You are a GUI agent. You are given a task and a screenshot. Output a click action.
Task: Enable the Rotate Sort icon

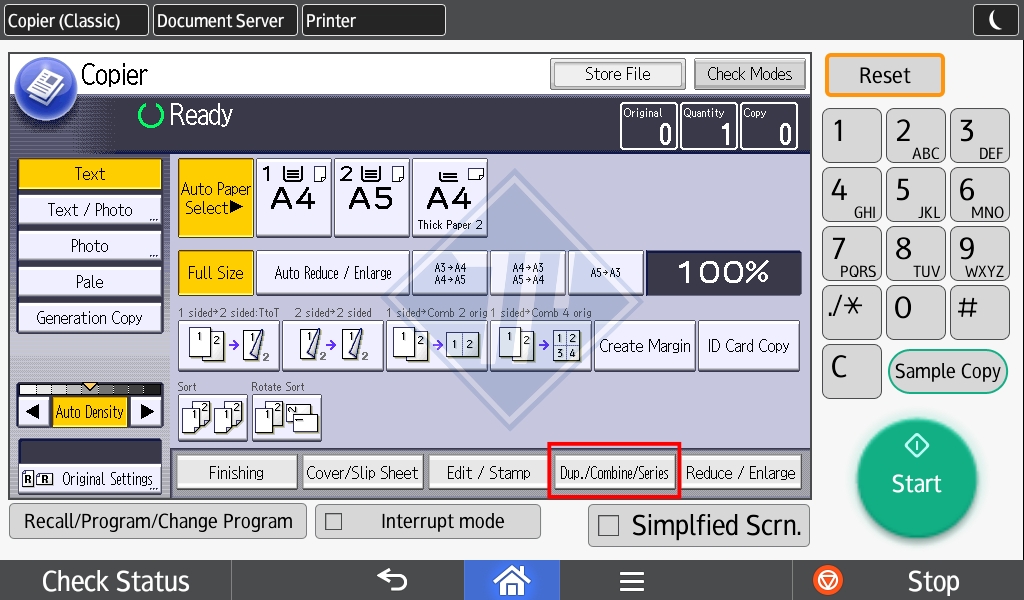pyautogui.click(x=286, y=418)
